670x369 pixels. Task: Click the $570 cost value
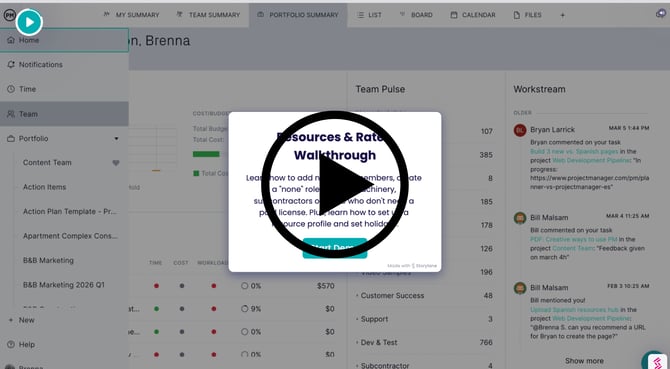[x=326, y=286]
